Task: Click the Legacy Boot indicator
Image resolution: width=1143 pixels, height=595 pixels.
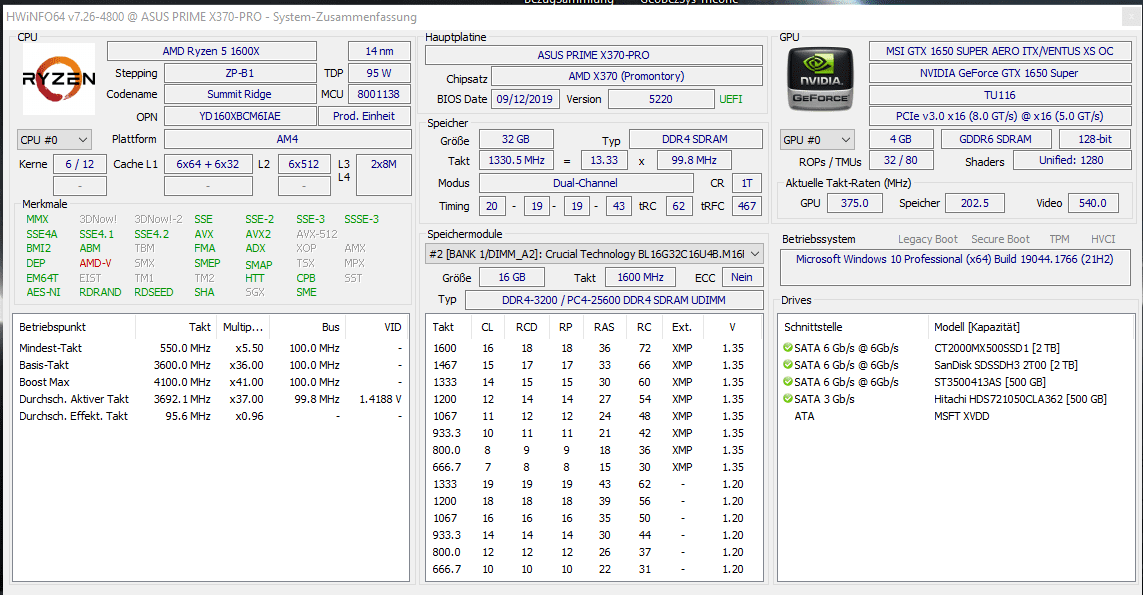Action: 928,239
